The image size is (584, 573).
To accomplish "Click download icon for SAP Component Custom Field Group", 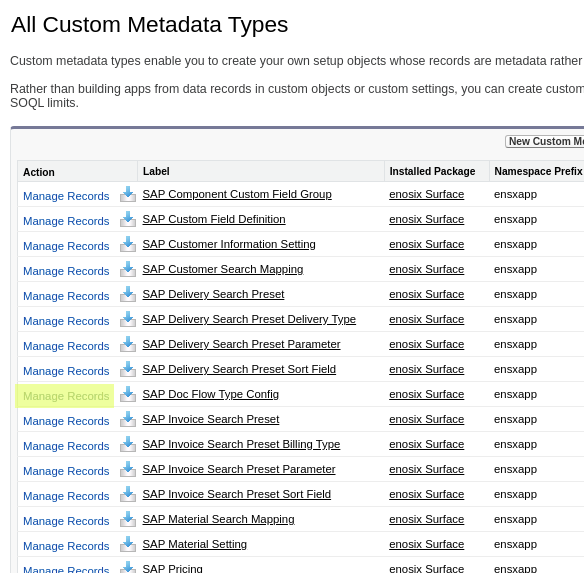I will tap(128, 194).
